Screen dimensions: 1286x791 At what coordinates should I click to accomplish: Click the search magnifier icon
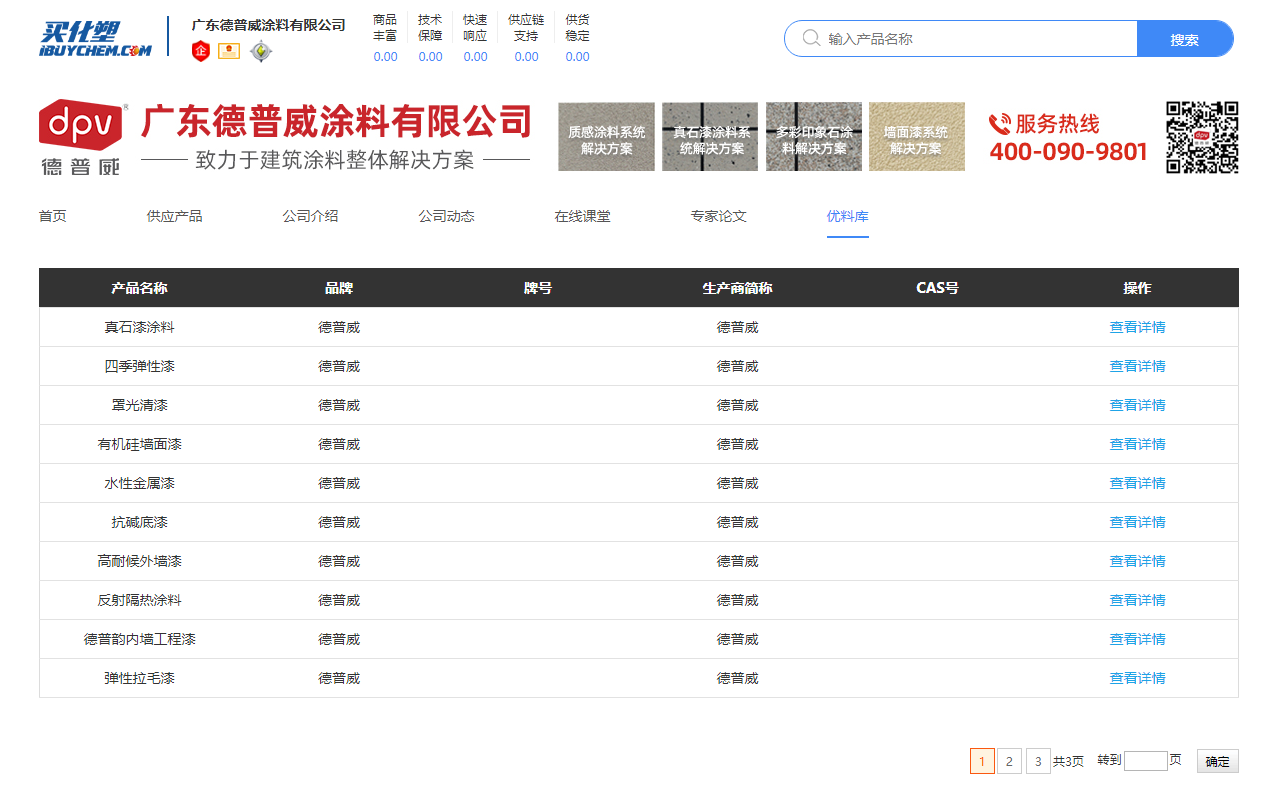pos(811,38)
